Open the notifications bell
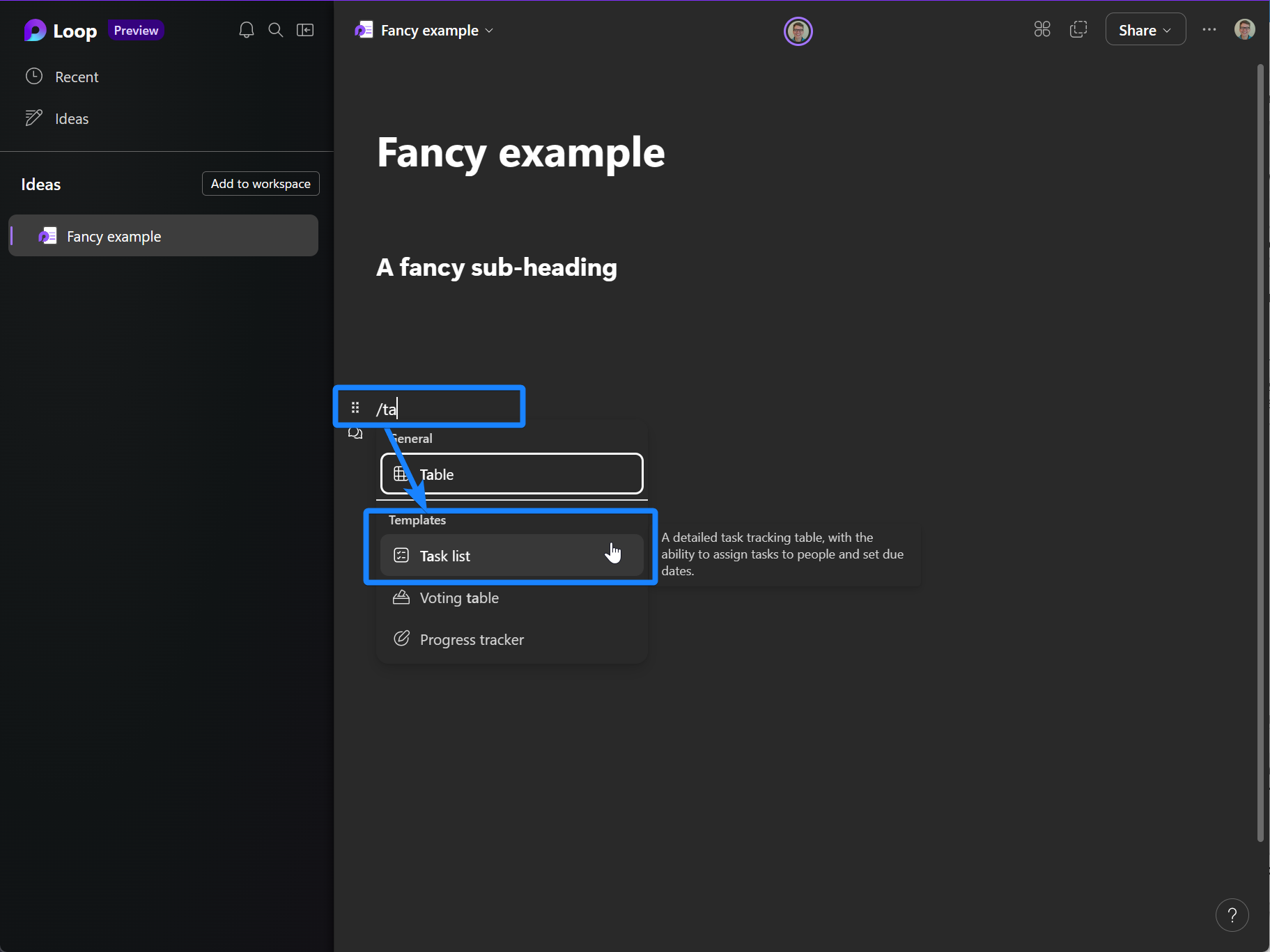Screen dimensions: 1270x952 pyautogui.click(x=246, y=30)
